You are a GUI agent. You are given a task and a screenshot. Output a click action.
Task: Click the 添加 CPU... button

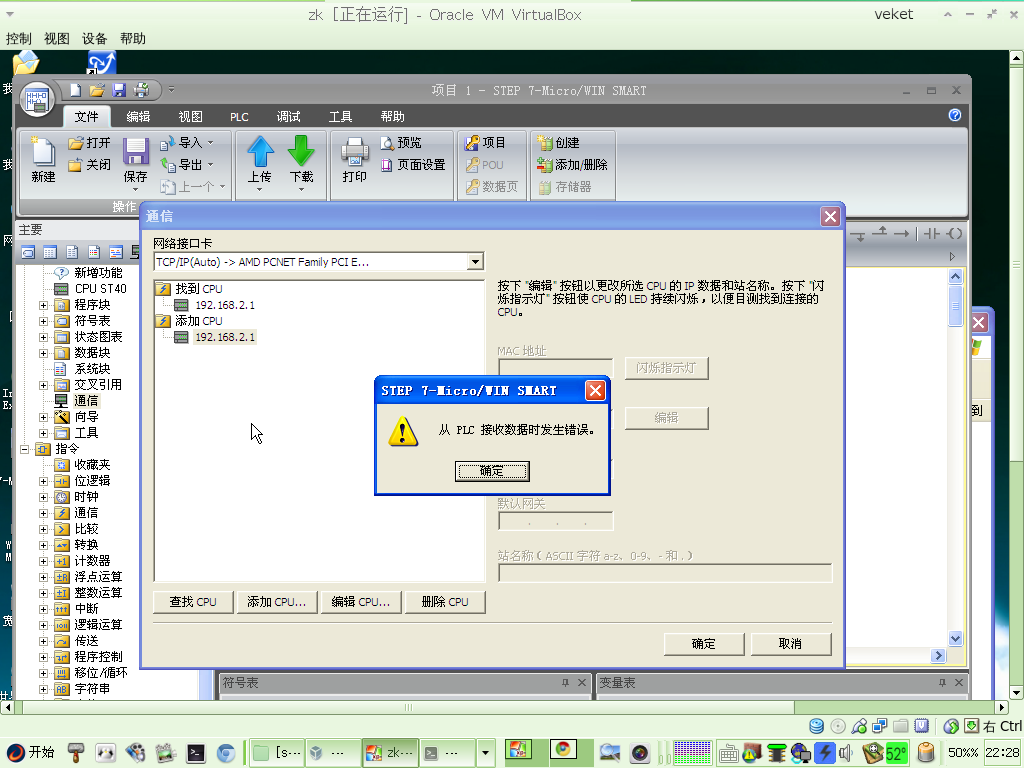click(276, 601)
